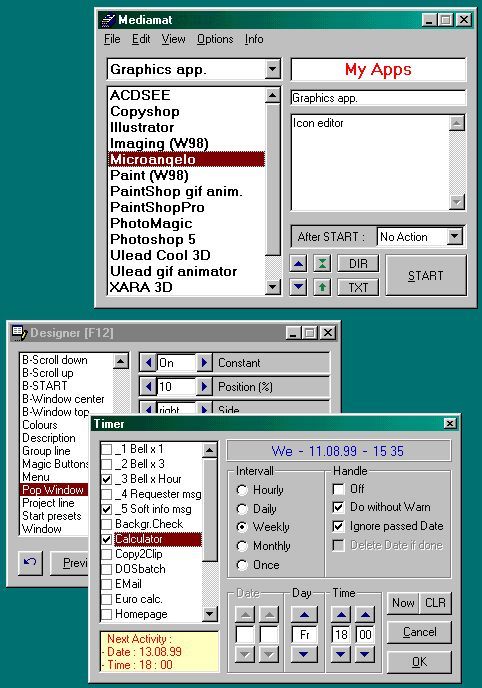Click Designer list scrollbar up arrow
Viewport: 482px width, 688px height.
[121, 361]
